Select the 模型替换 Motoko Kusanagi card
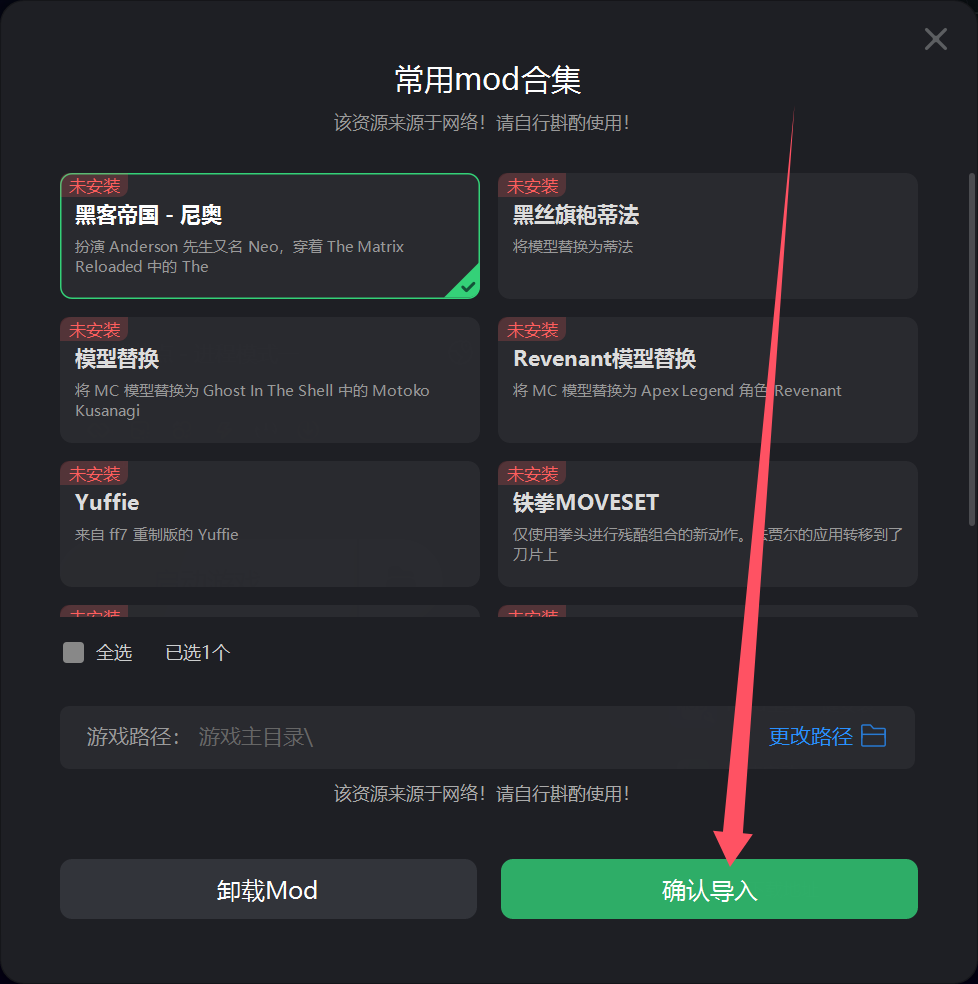The image size is (978, 984). click(x=270, y=380)
